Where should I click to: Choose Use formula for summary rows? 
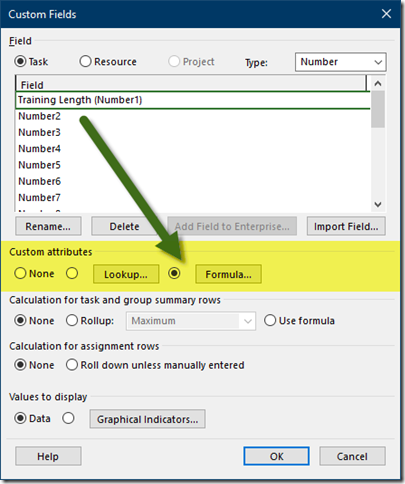270,320
